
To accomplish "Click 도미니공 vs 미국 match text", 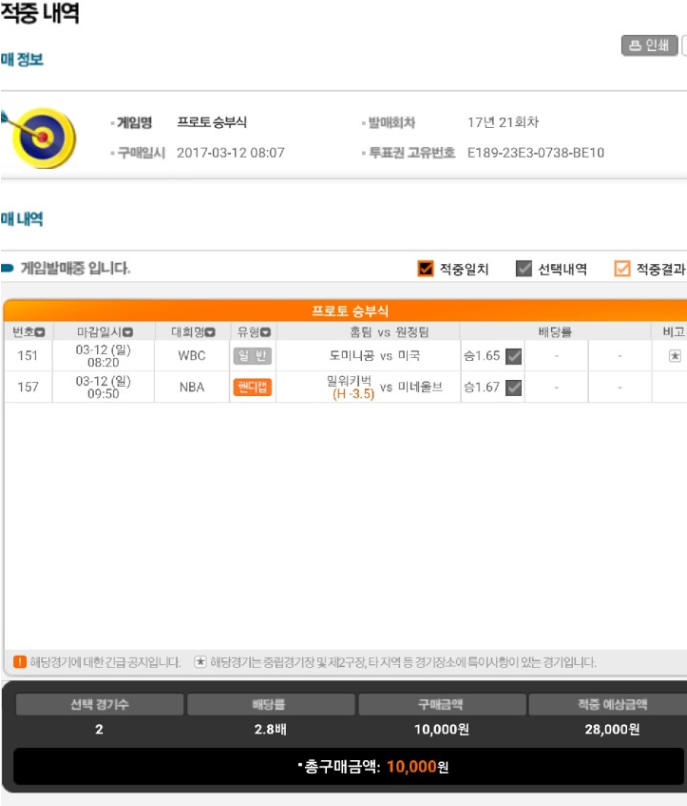I will [x=374, y=356].
